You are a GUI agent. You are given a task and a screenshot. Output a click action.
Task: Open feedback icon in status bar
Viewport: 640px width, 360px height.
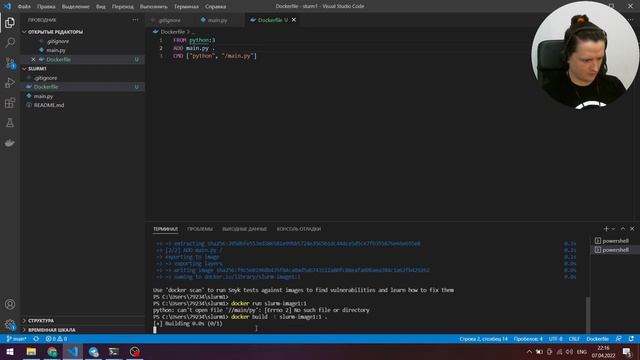pyautogui.click(x=619, y=339)
